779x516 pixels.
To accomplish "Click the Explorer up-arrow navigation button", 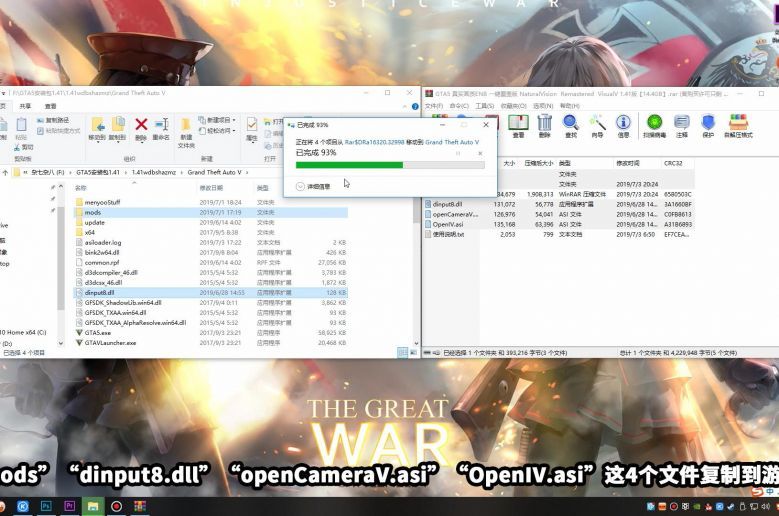I will 5,173.
